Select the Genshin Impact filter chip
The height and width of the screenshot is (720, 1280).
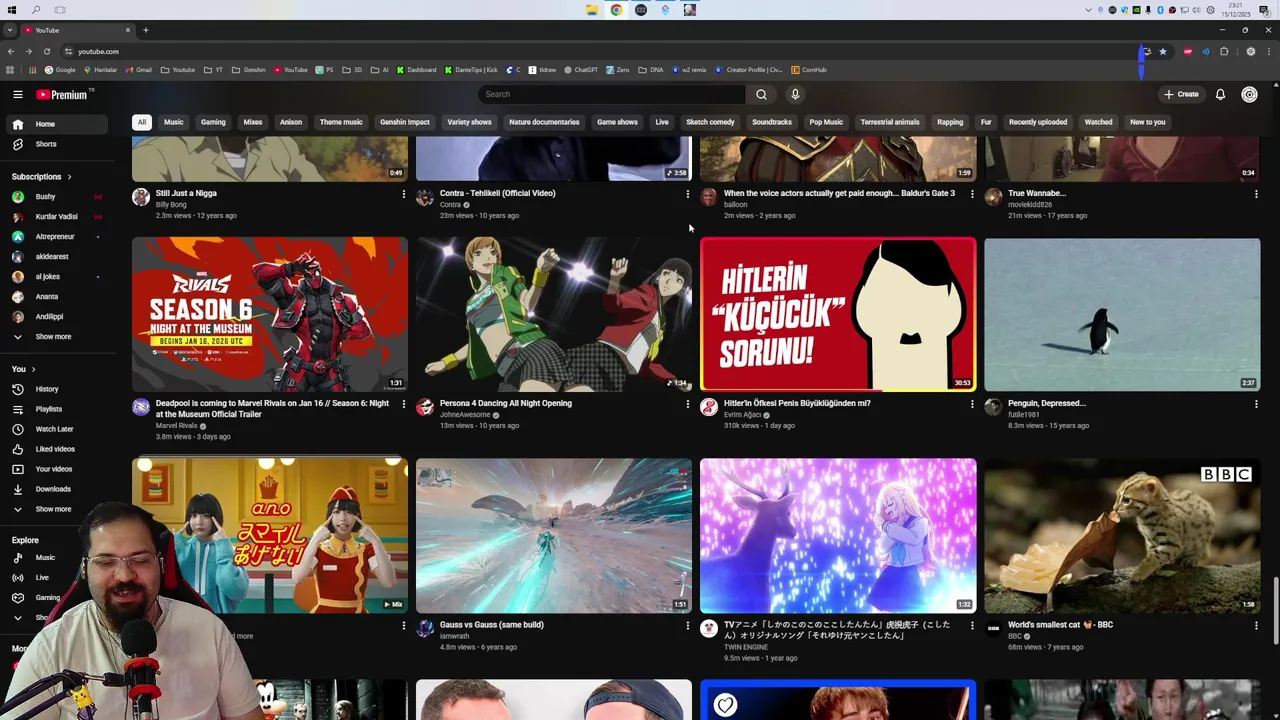click(405, 122)
